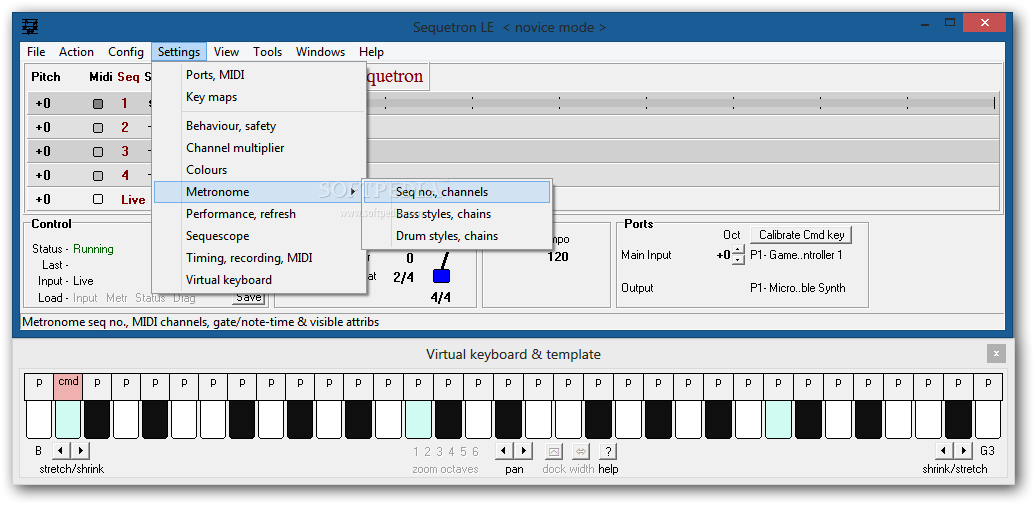Select Channel multiplier entry
This screenshot has height=505, width=1035.
[x=260, y=148]
